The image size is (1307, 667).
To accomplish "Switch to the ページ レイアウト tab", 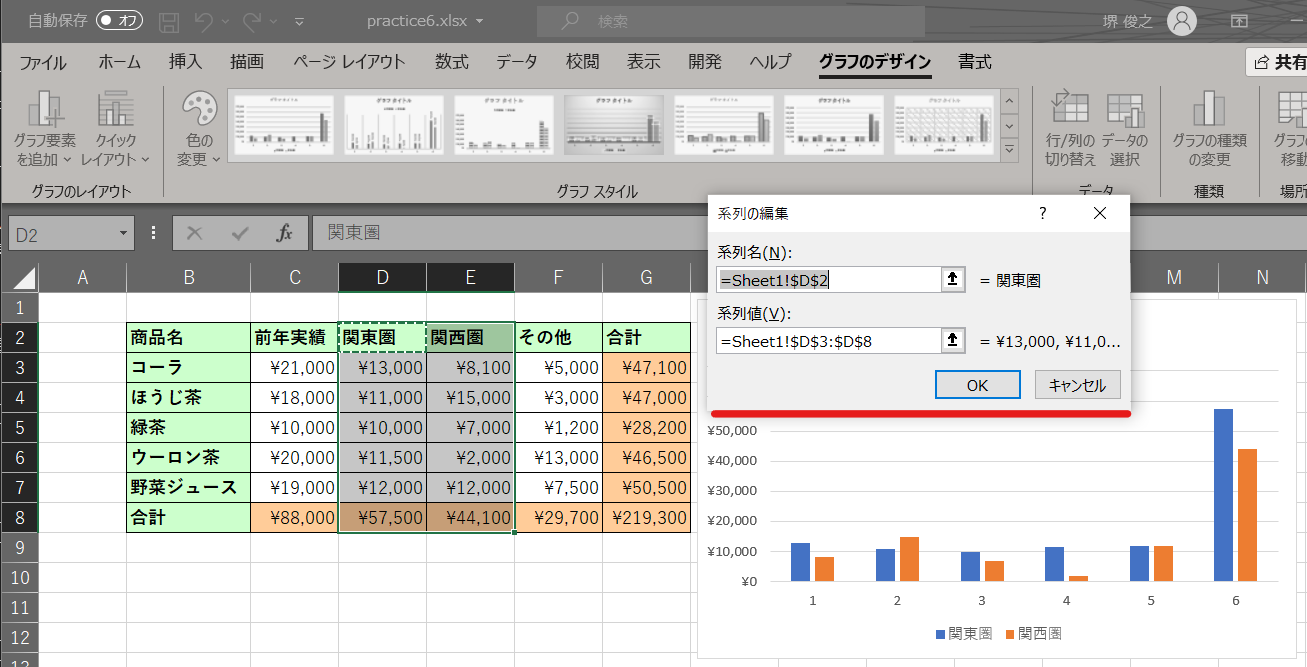I will pos(349,62).
